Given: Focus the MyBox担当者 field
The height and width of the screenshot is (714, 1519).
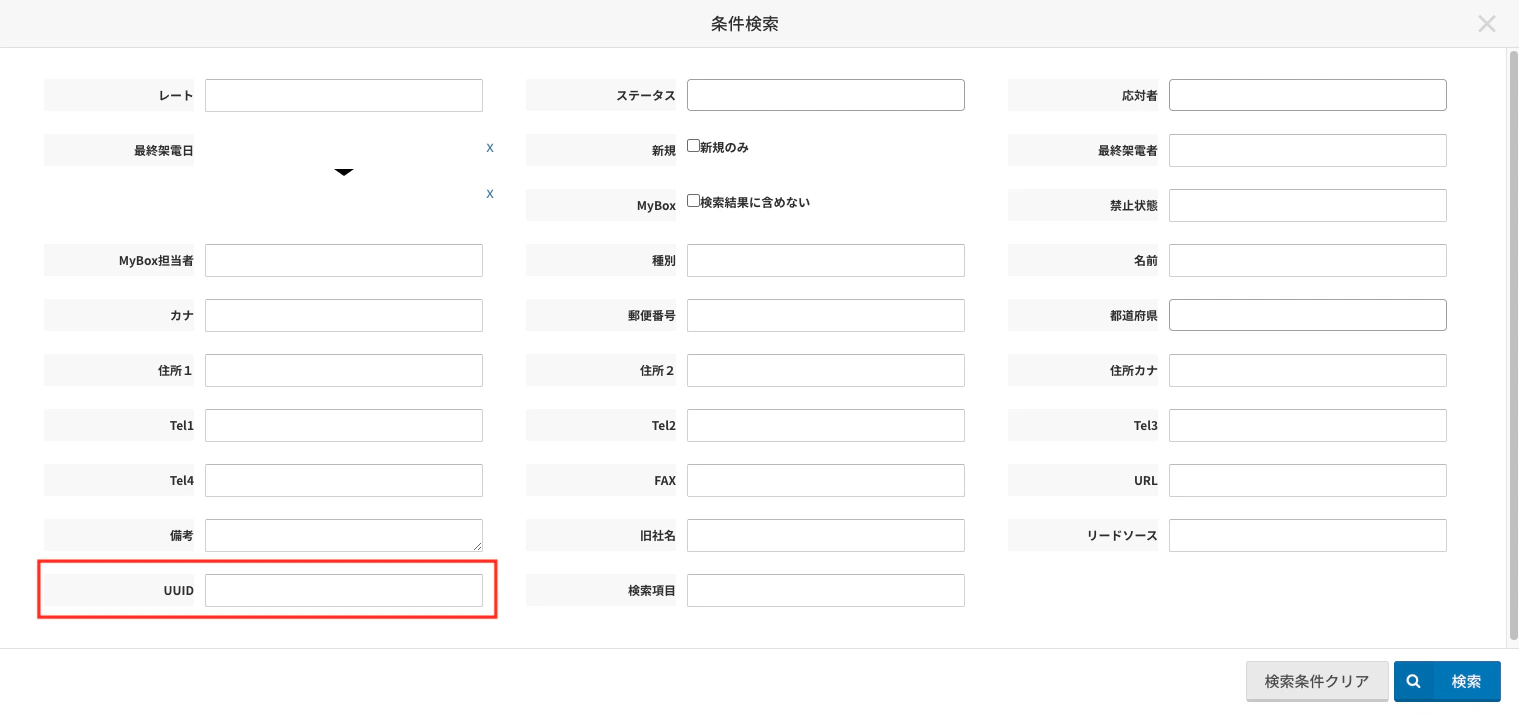Looking at the screenshot, I should pos(344,260).
